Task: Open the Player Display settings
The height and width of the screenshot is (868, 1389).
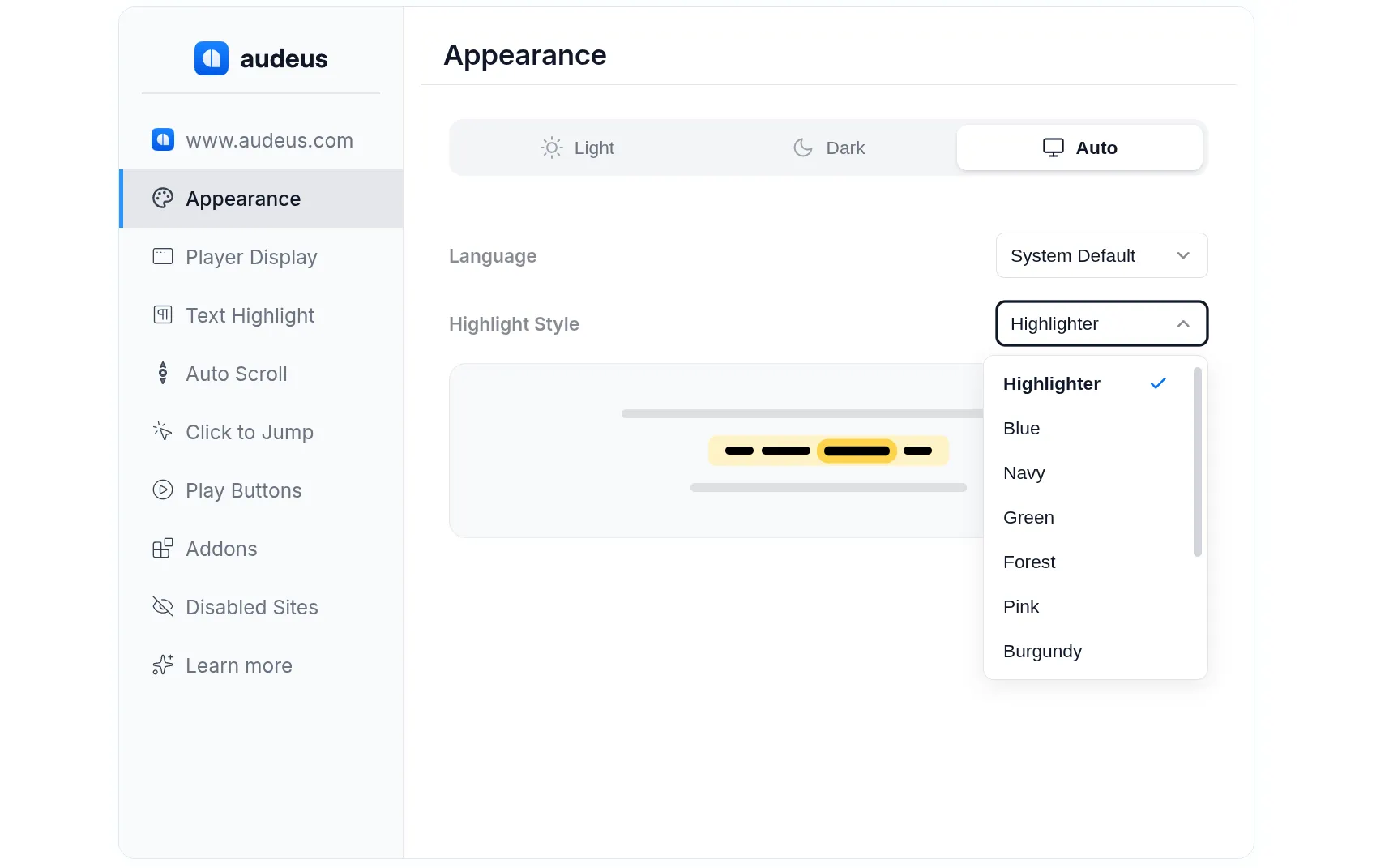Action: (x=261, y=257)
